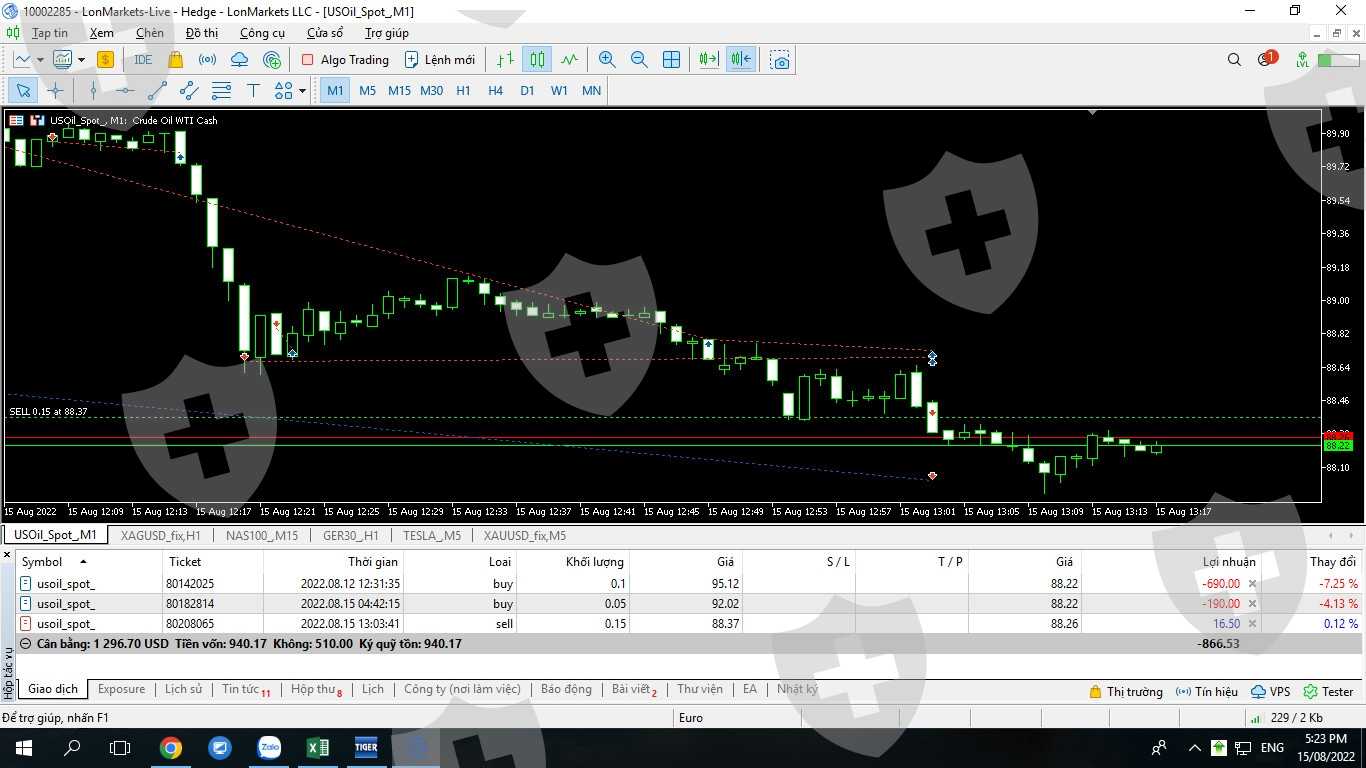Open the IDE MetaEditor button
This screenshot has width=1366, height=768.
143,60
